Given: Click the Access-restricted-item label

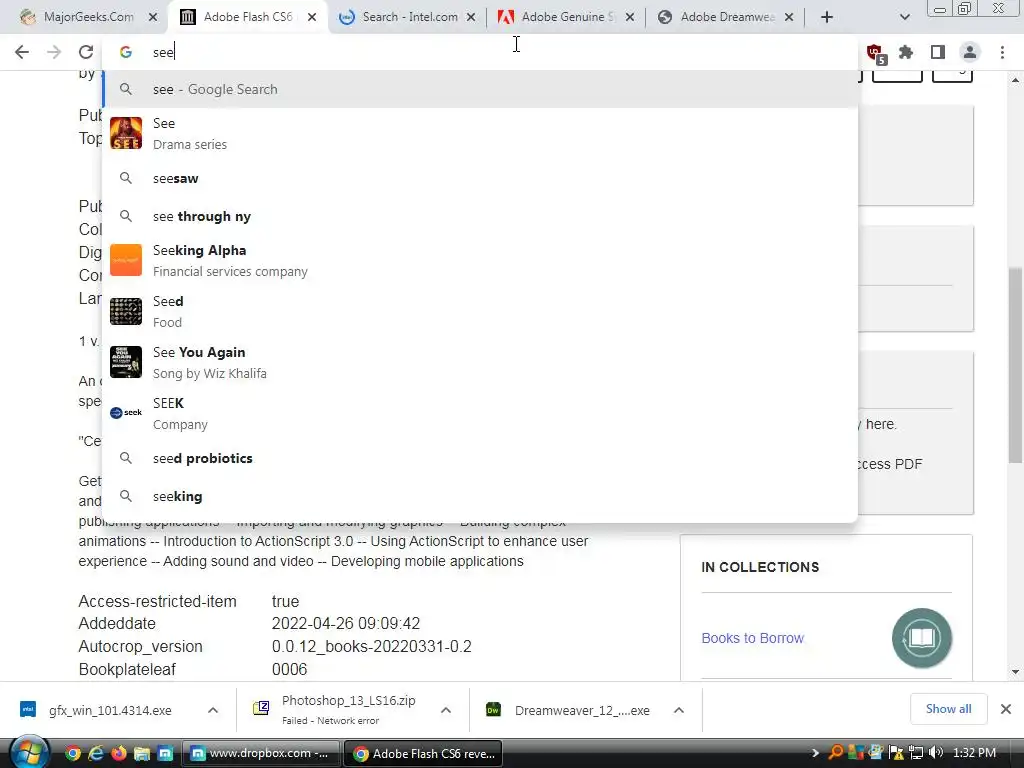Looking at the screenshot, I should pos(157,601).
